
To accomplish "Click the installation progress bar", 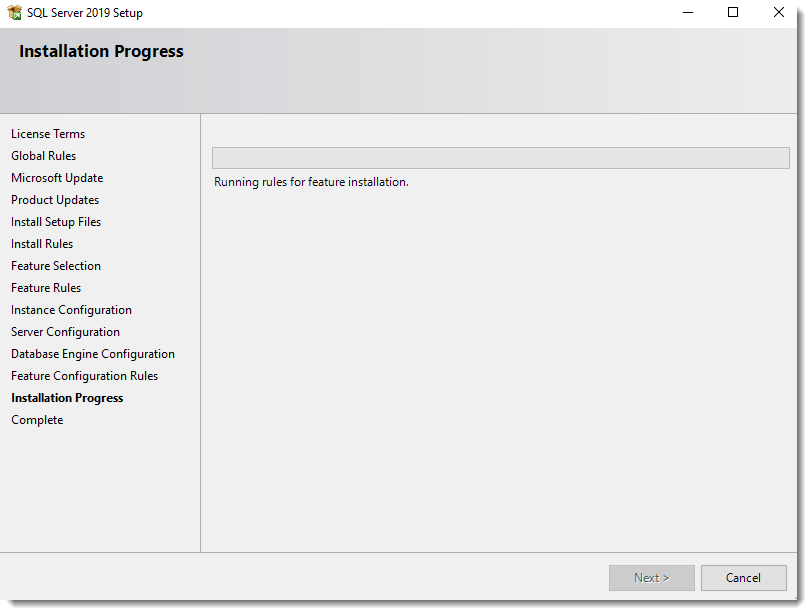I will click(x=500, y=158).
